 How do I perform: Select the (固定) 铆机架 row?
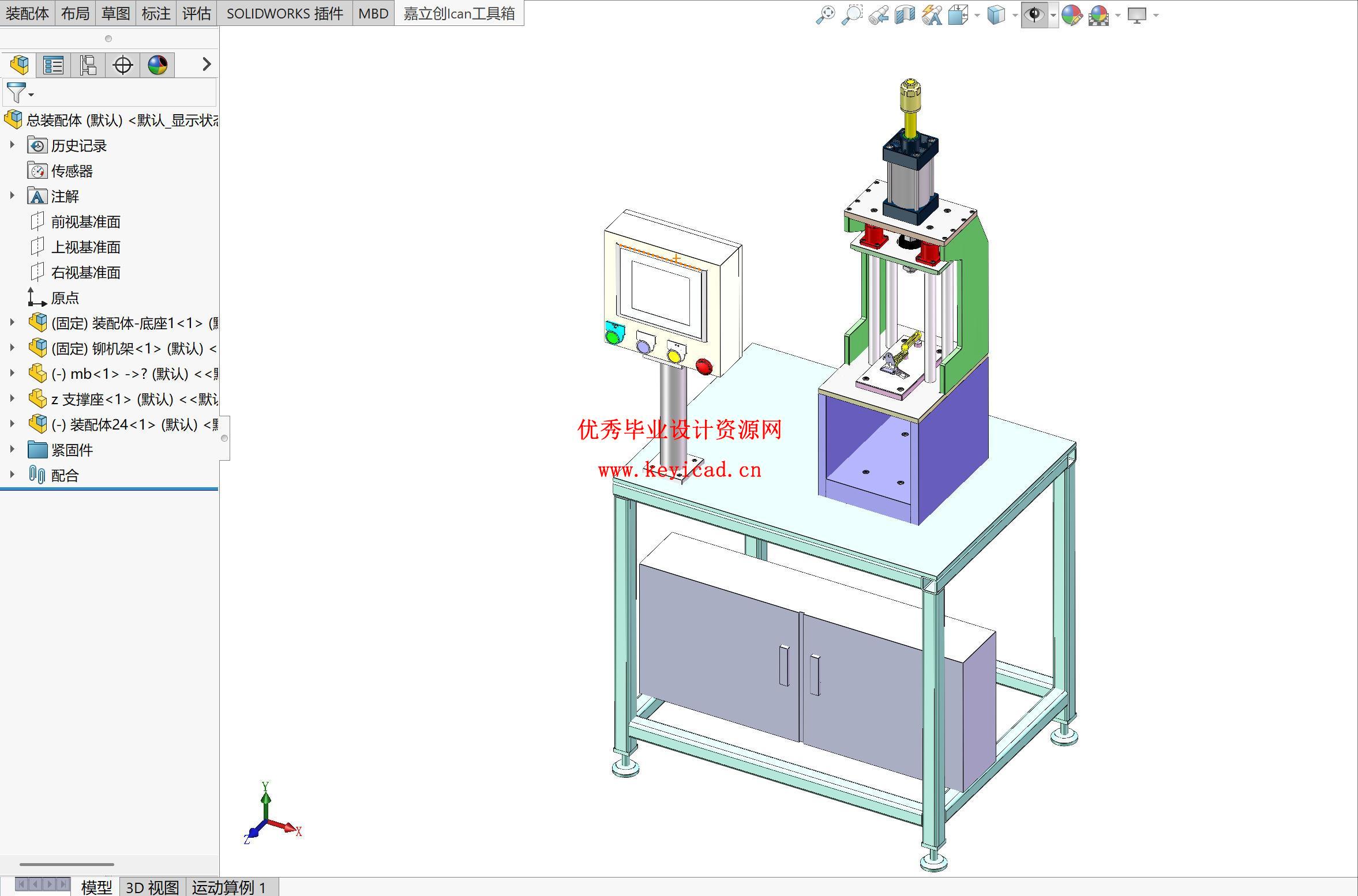pos(122,348)
